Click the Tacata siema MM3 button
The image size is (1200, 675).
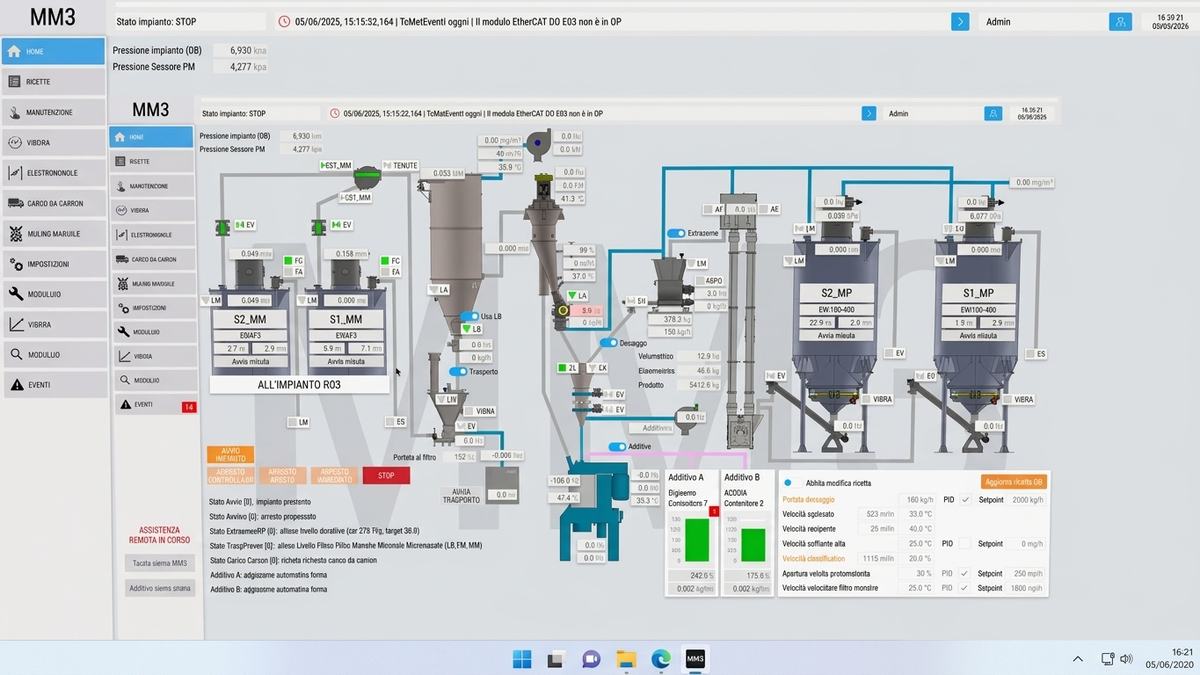(x=160, y=564)
